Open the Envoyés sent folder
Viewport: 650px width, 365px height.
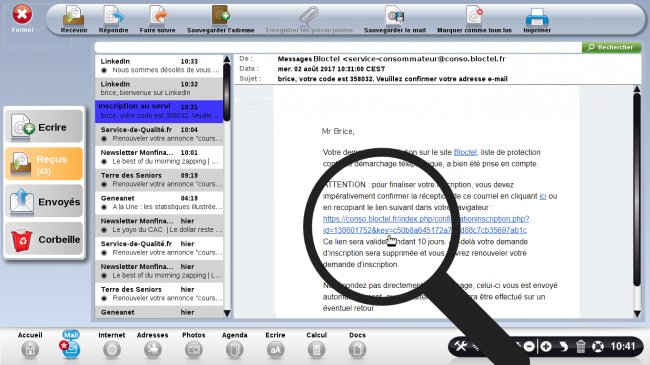[44, 201]
